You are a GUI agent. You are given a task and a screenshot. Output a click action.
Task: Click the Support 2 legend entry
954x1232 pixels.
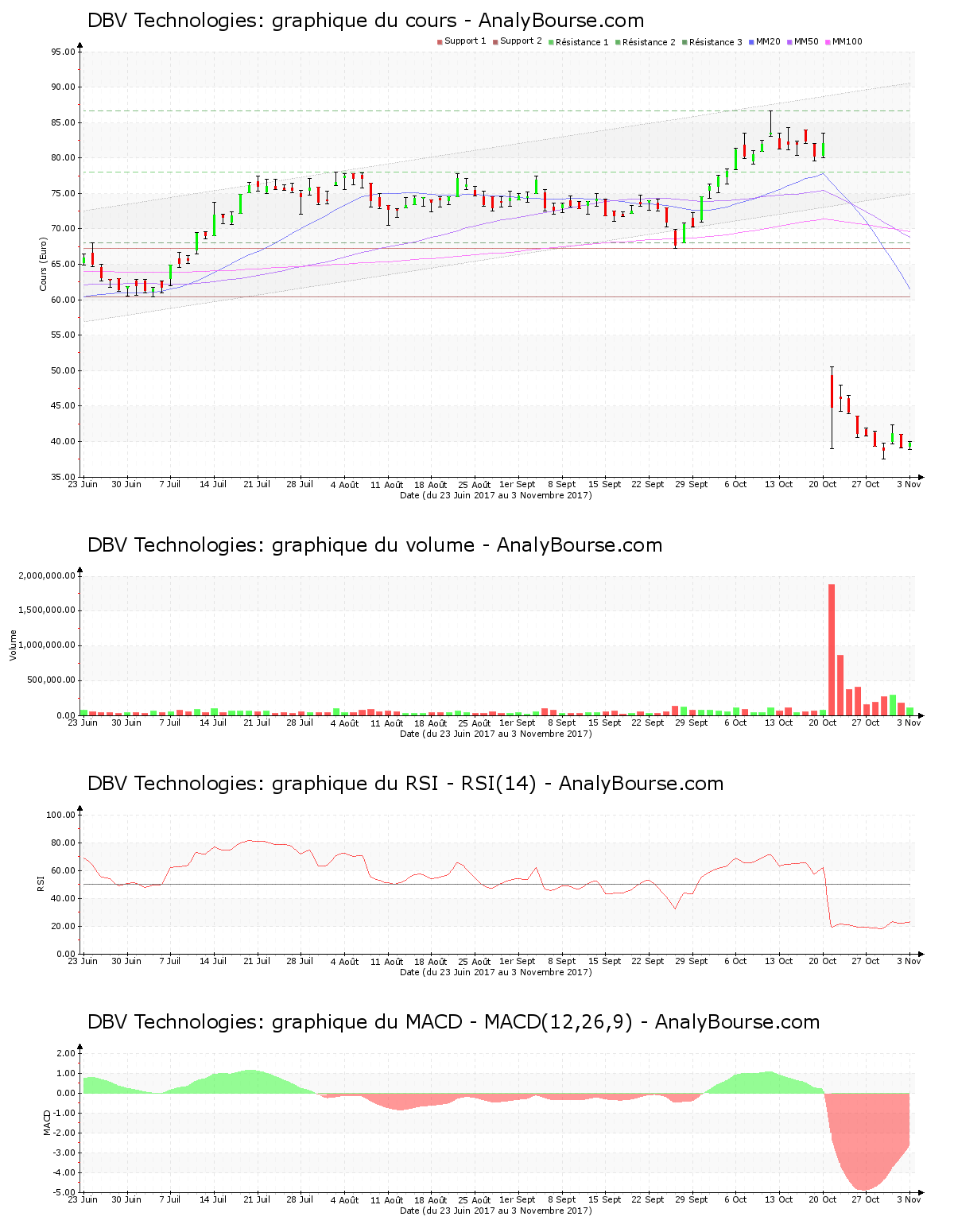coord(517,41)
